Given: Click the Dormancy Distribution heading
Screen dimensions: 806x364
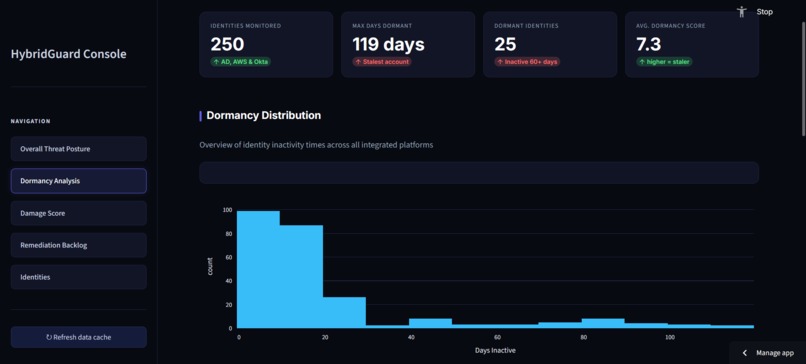Looking at the screenshot, I should [264, 116].
